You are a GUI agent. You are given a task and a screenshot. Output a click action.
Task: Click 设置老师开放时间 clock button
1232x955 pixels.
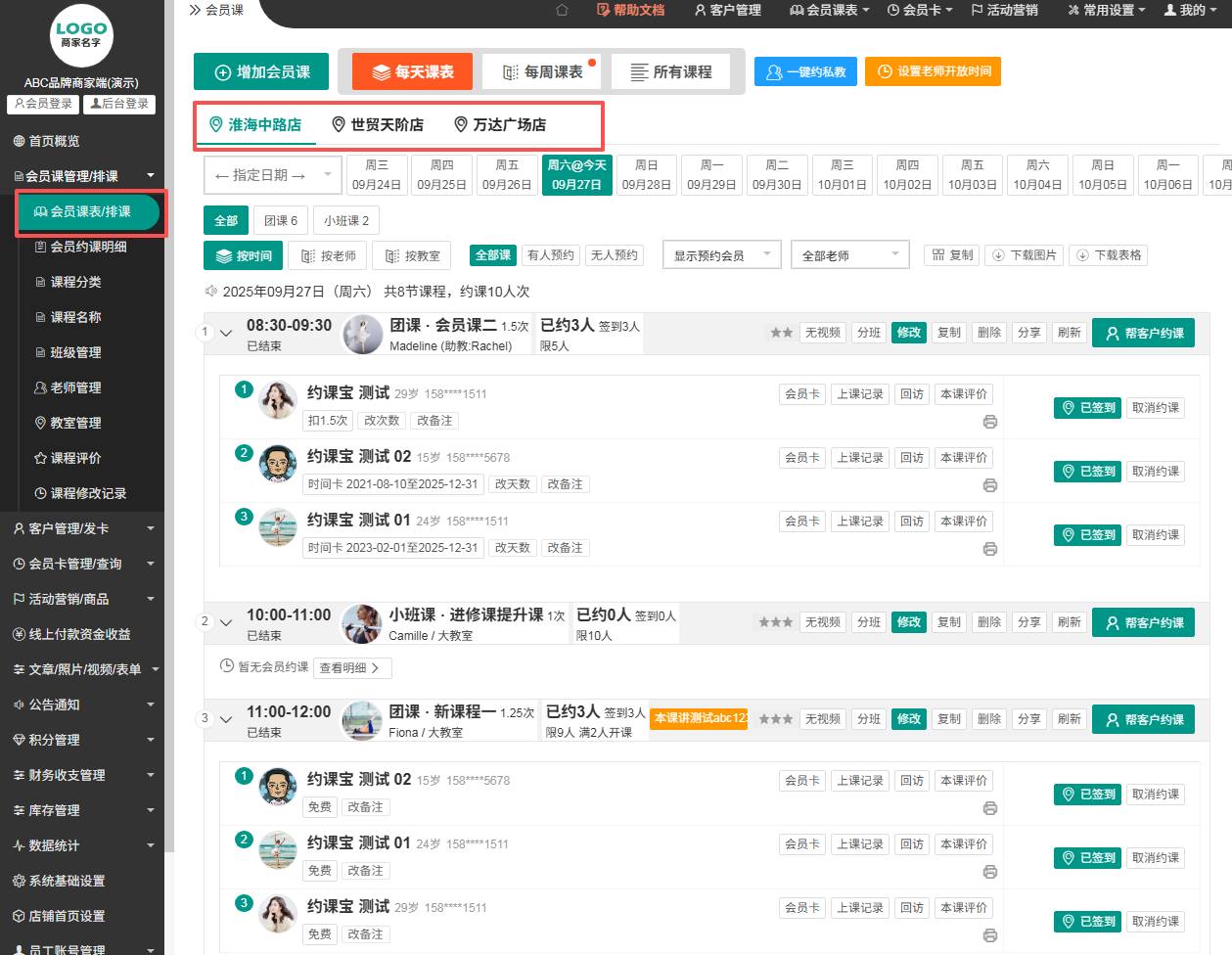coord(933,71)
